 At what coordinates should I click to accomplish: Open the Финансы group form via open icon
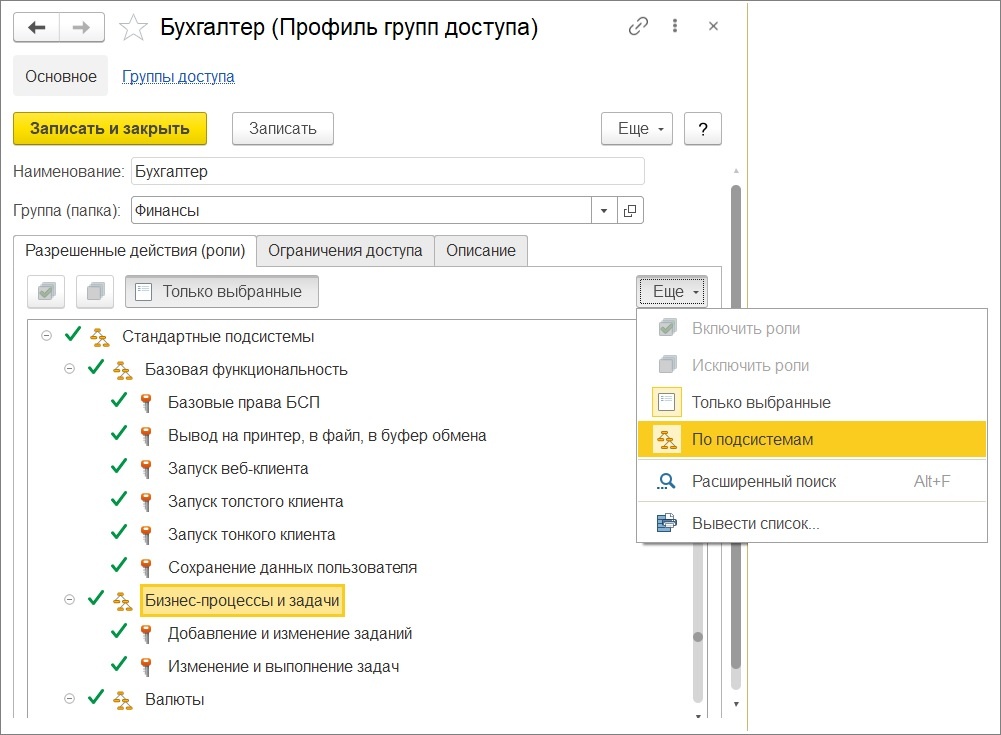click(x=630, y=211)
